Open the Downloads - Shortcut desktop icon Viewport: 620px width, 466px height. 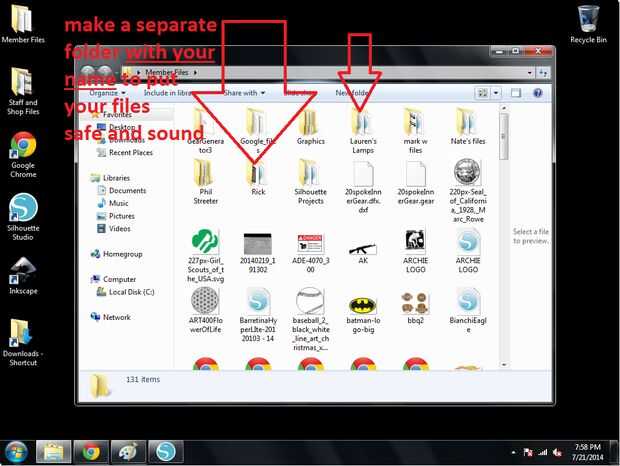coord(23,342)
